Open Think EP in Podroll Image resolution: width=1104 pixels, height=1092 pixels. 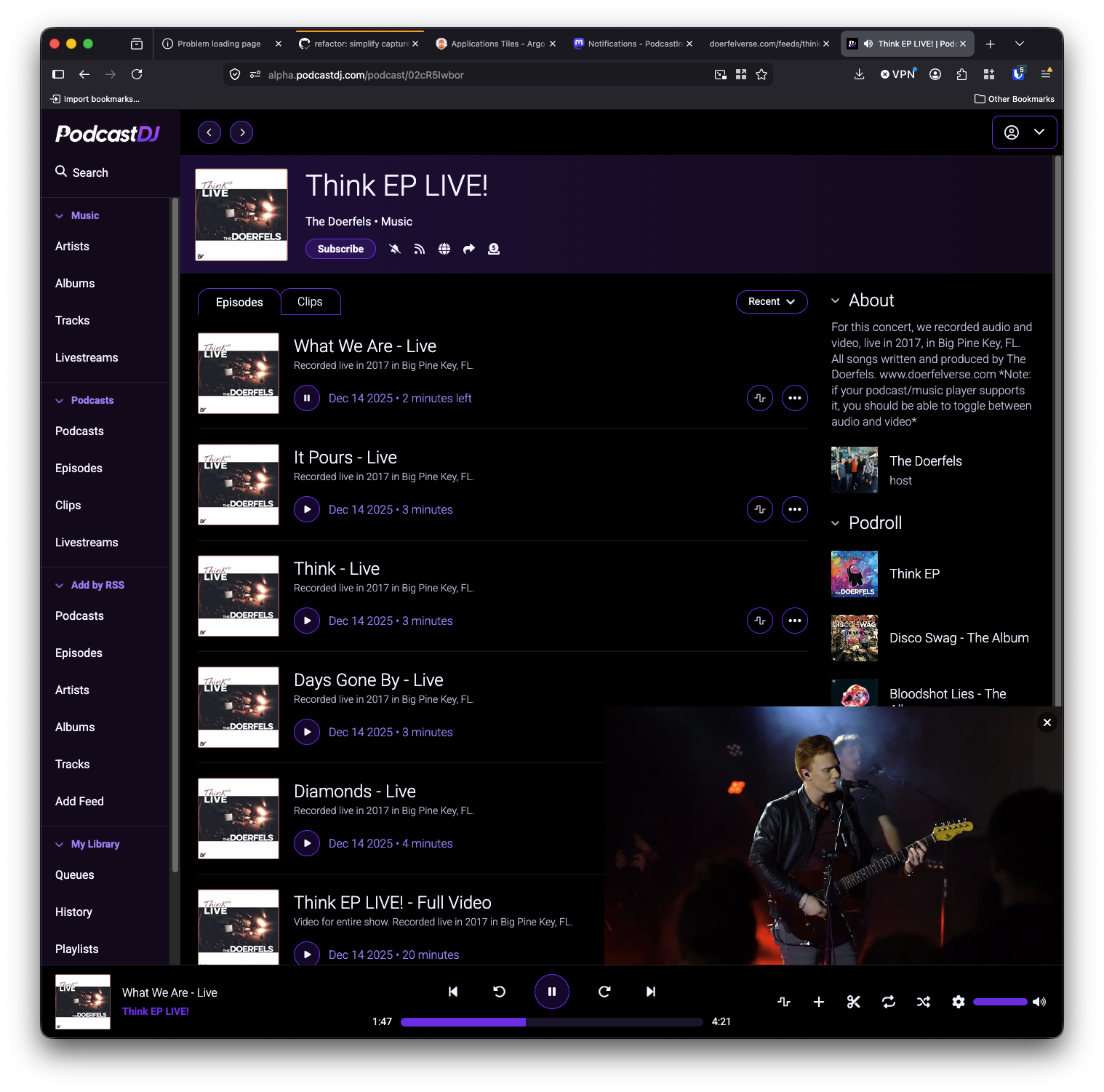pyautogui.click(x=914, y=574)
